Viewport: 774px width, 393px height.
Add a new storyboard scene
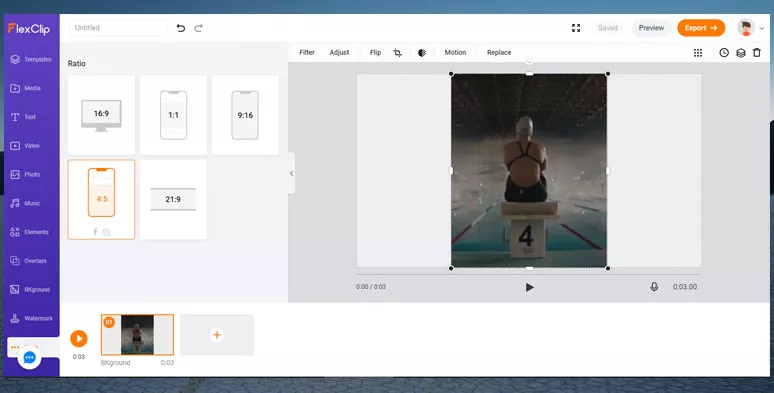click(217, 335)
